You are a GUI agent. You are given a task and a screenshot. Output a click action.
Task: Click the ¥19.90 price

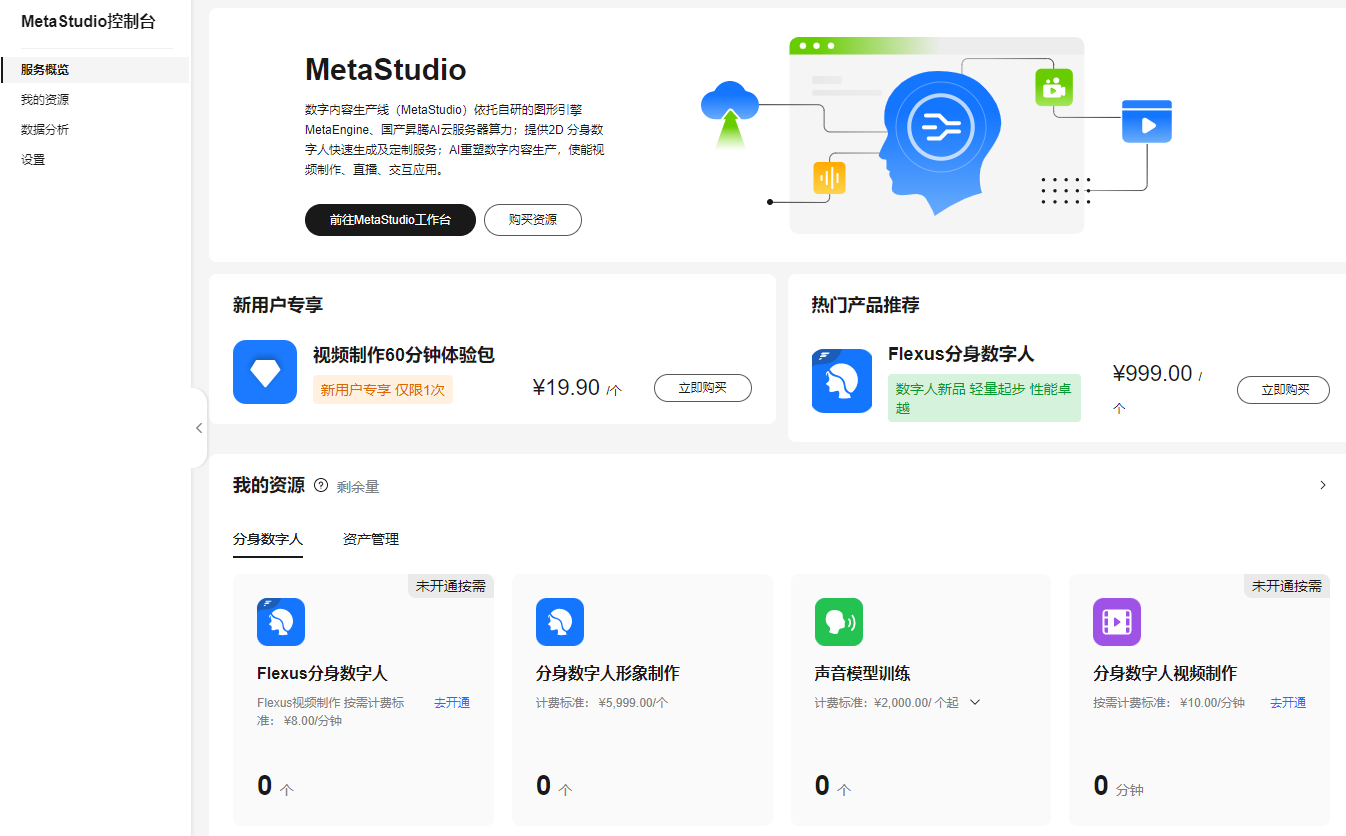point(566,388)
